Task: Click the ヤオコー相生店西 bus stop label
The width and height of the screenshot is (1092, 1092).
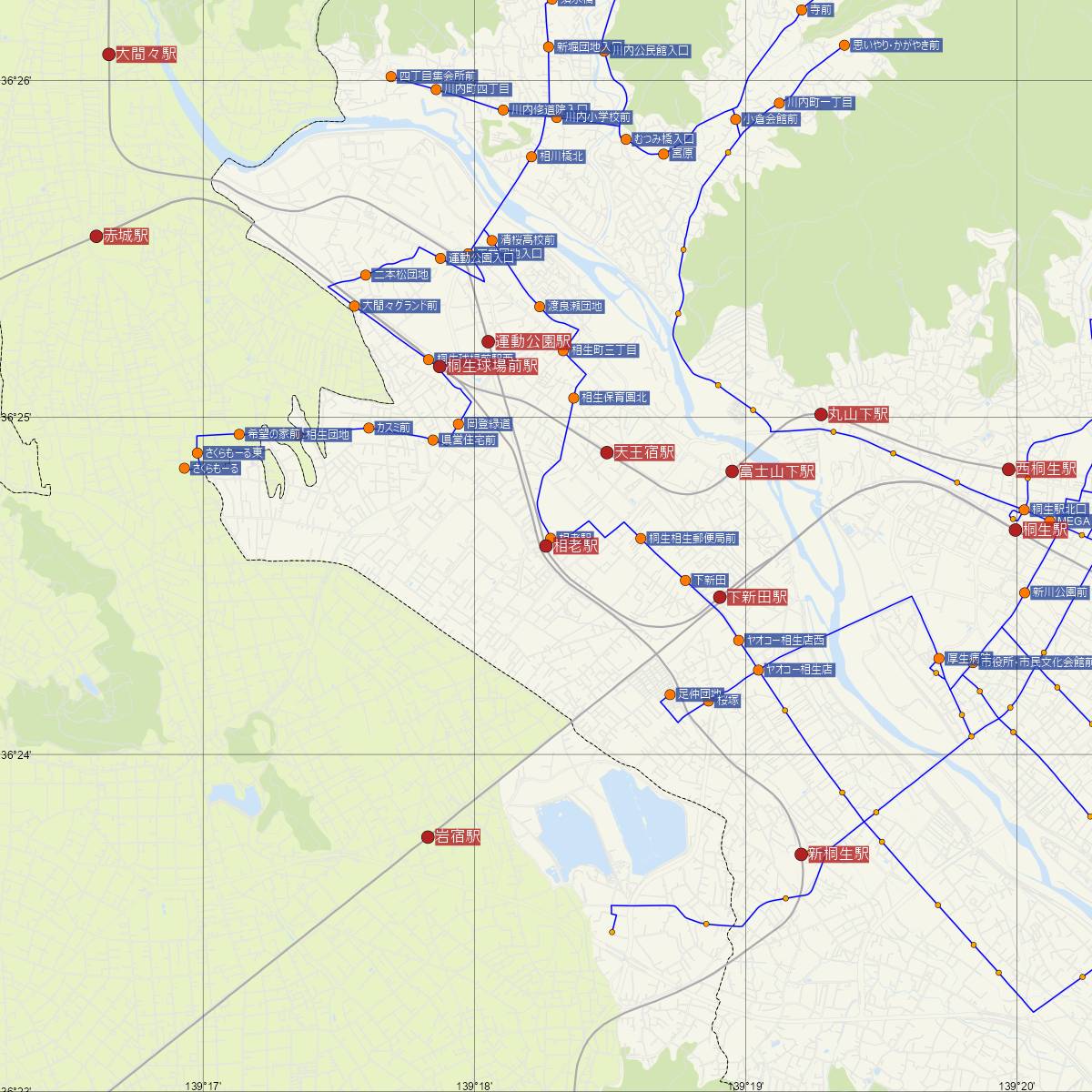Action: click(x=785, y=641)
